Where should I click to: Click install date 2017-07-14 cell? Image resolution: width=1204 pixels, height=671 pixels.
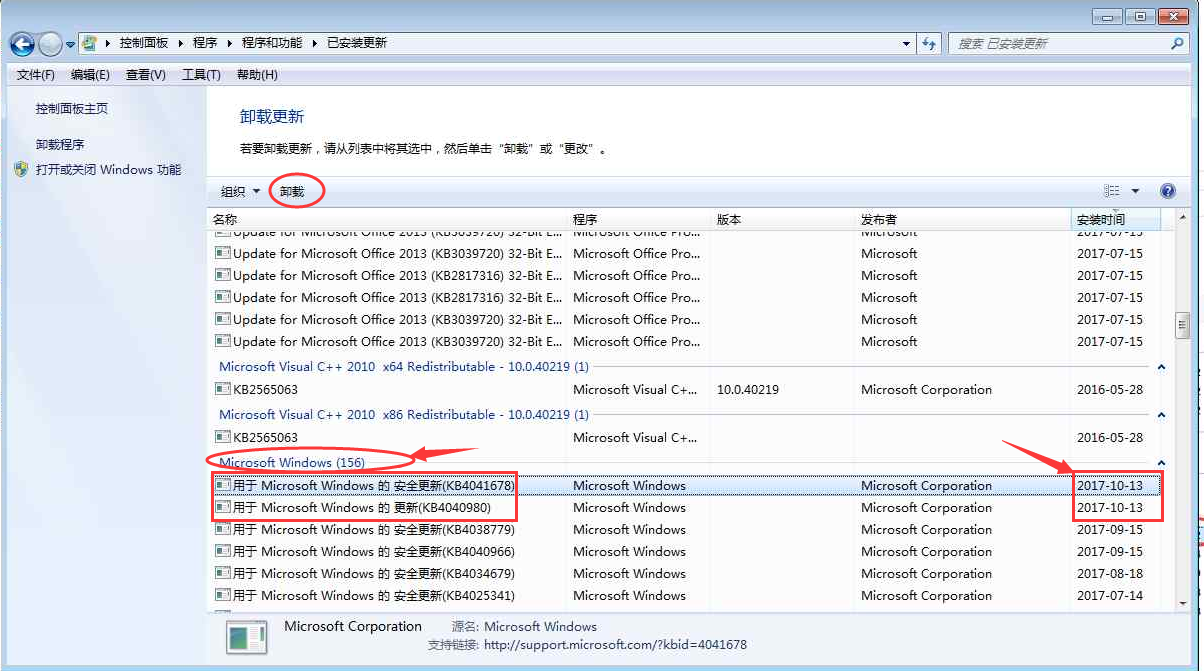(1110, 595)
